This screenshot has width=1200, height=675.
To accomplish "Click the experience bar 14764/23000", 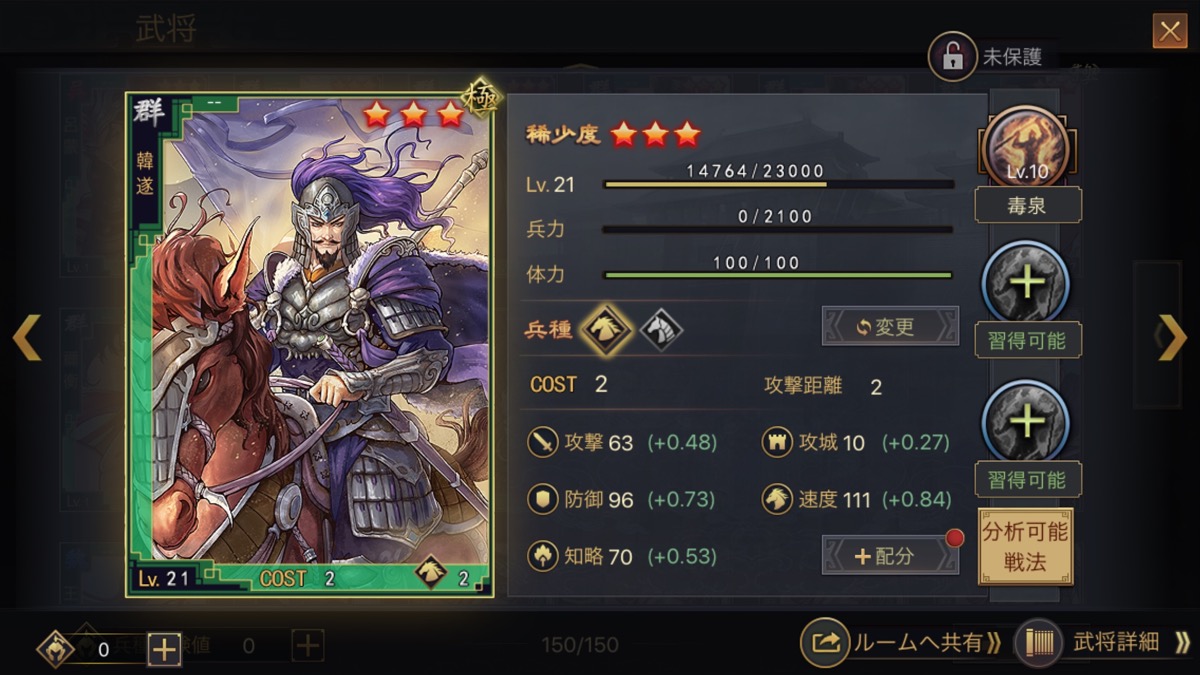I will click(x=778, y=184).
